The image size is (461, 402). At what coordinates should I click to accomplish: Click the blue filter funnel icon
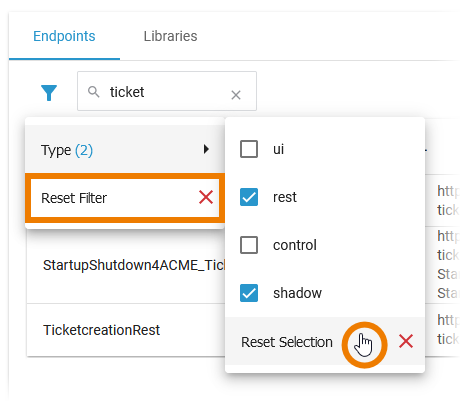tap(49, 93)
